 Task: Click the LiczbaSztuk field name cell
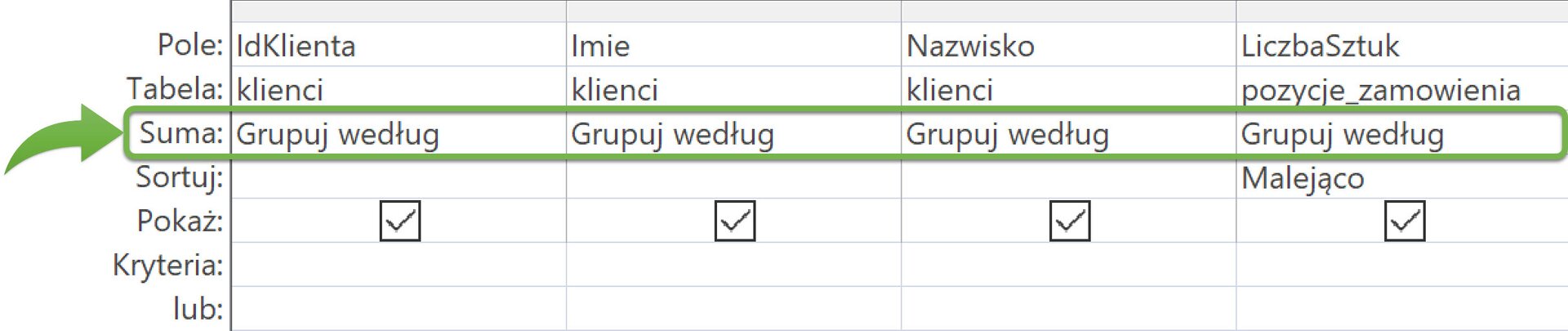tap(1401, 45)
